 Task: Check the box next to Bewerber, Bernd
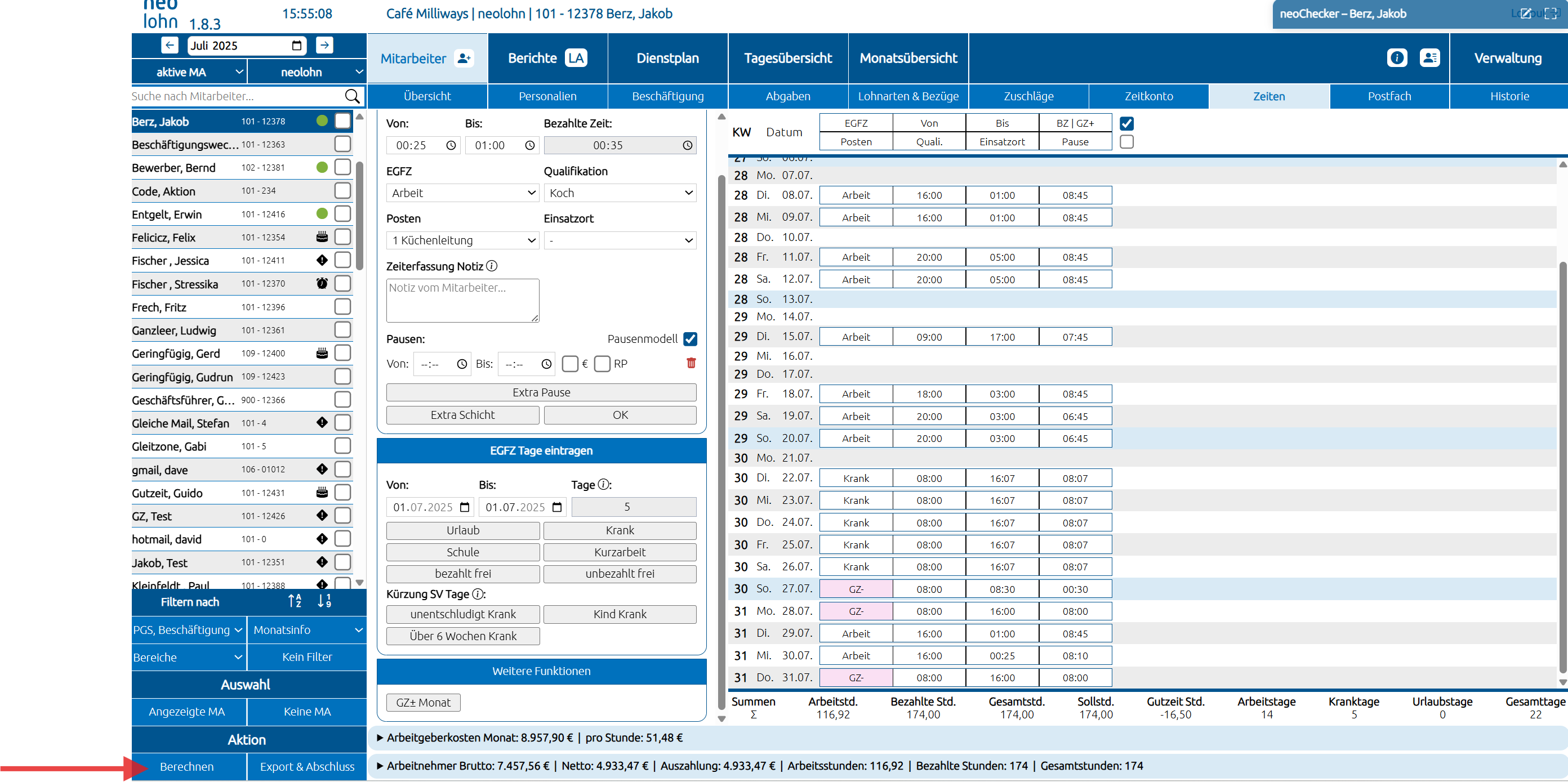(342, 167)
